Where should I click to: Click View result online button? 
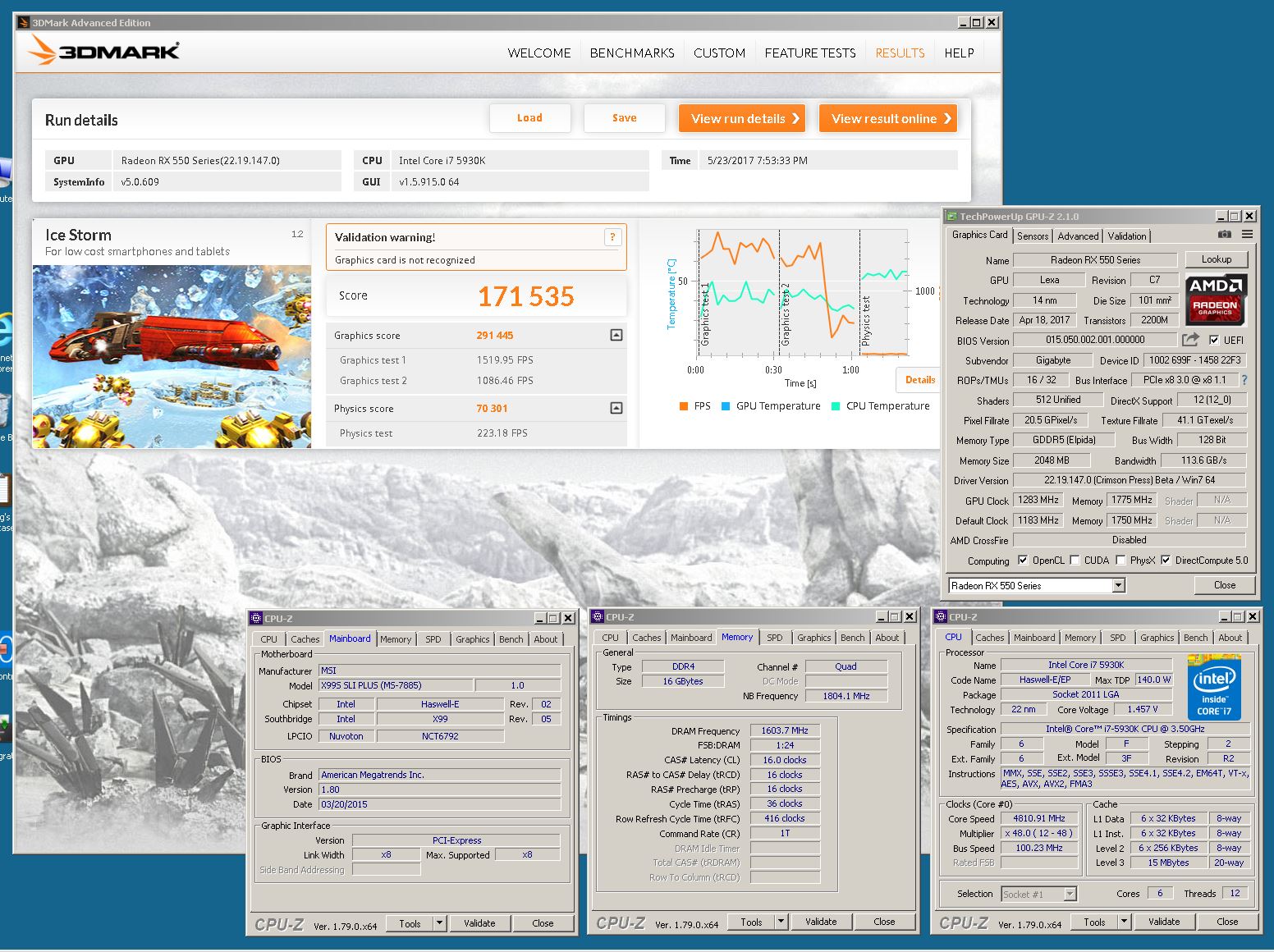pyautogui.click(x=889, y=118)
